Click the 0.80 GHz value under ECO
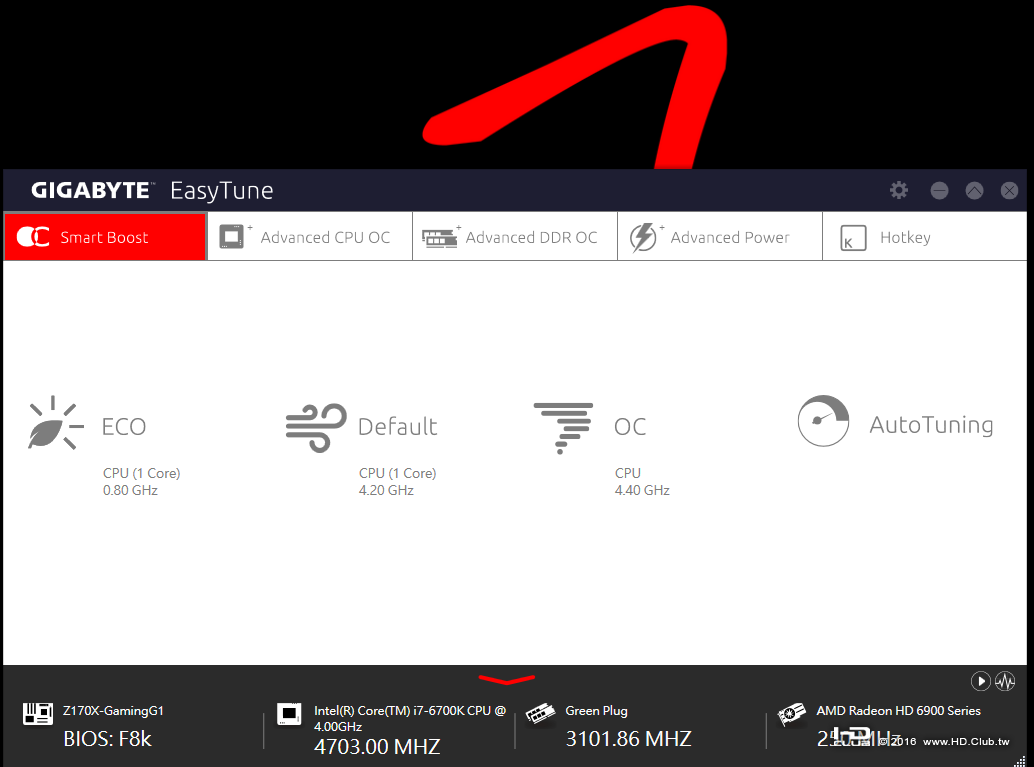This screenshot has width=1034, height=767. click(130, 491)
